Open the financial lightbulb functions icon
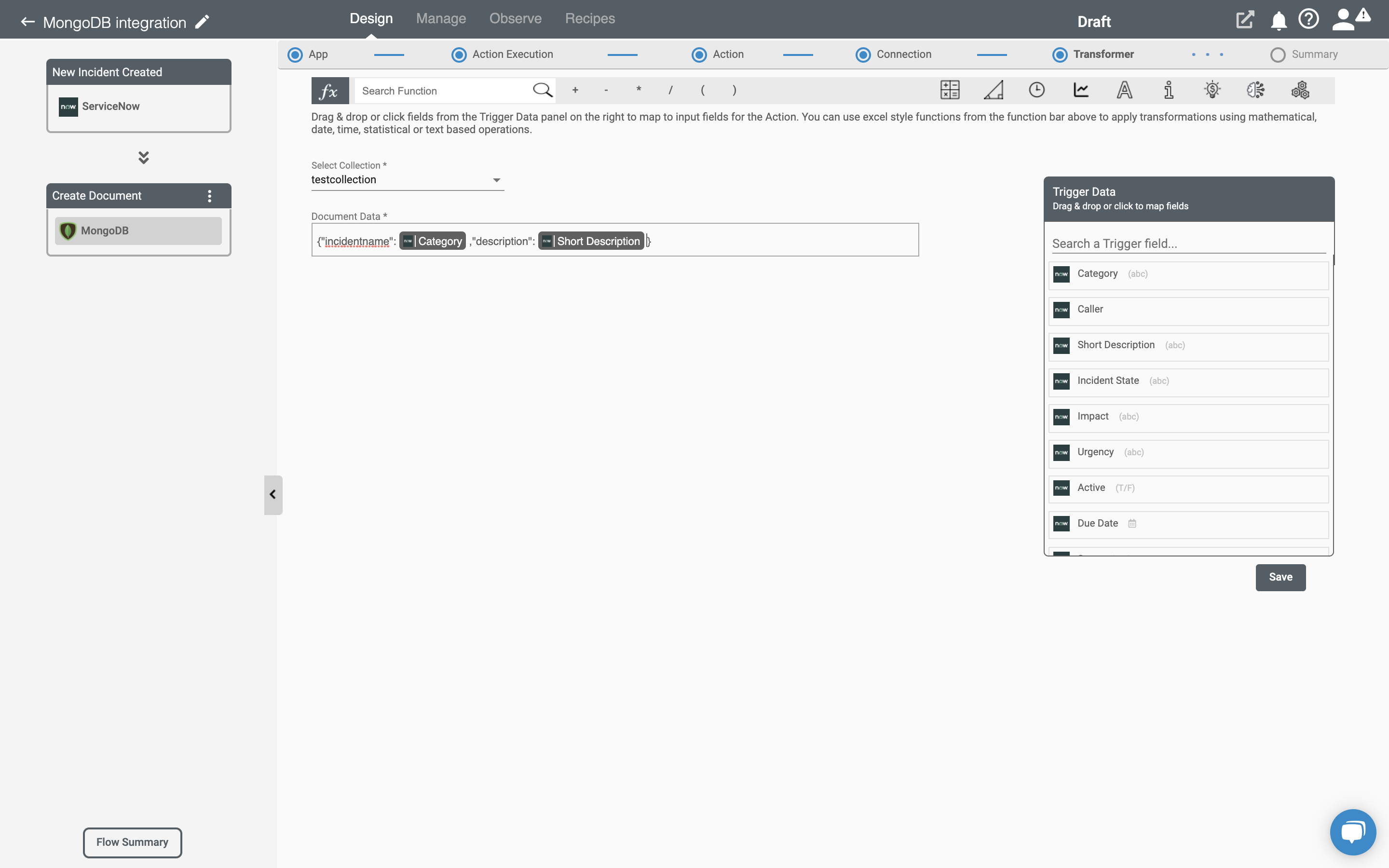1389x868 pixels. pyautogui.click(x=1212, y=90)
